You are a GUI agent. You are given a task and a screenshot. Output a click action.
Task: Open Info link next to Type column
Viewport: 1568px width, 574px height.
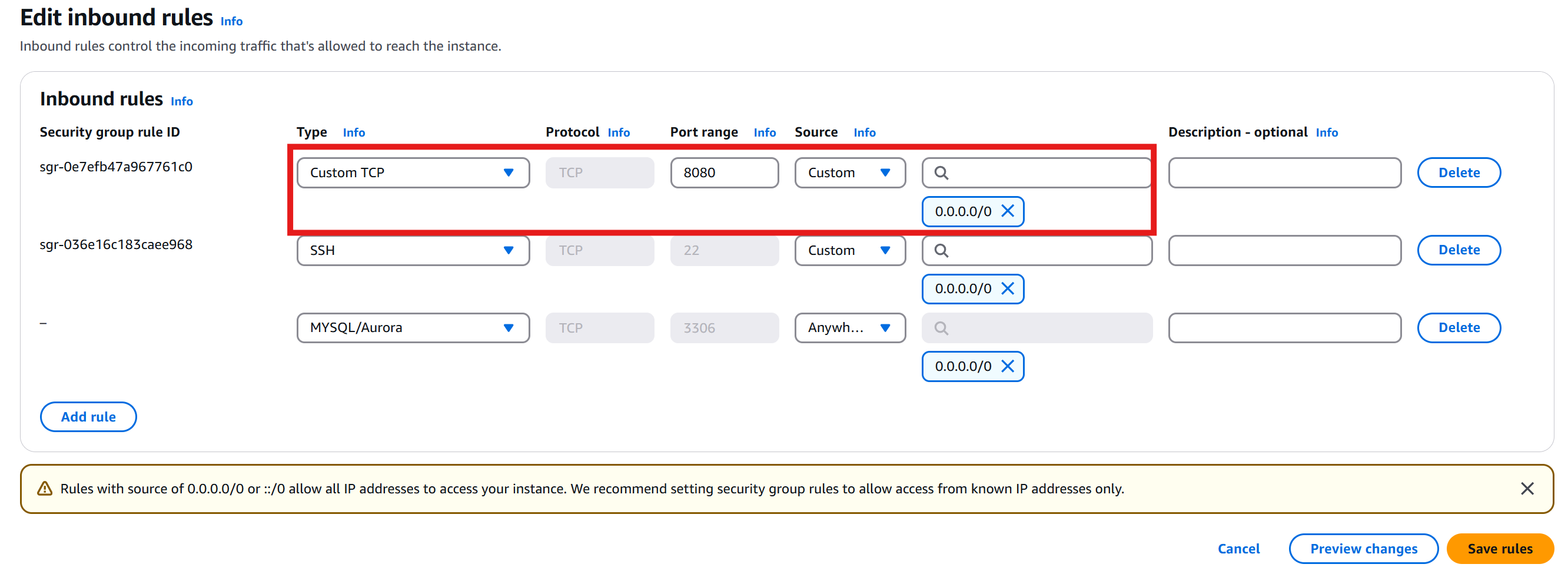point(354,132)
